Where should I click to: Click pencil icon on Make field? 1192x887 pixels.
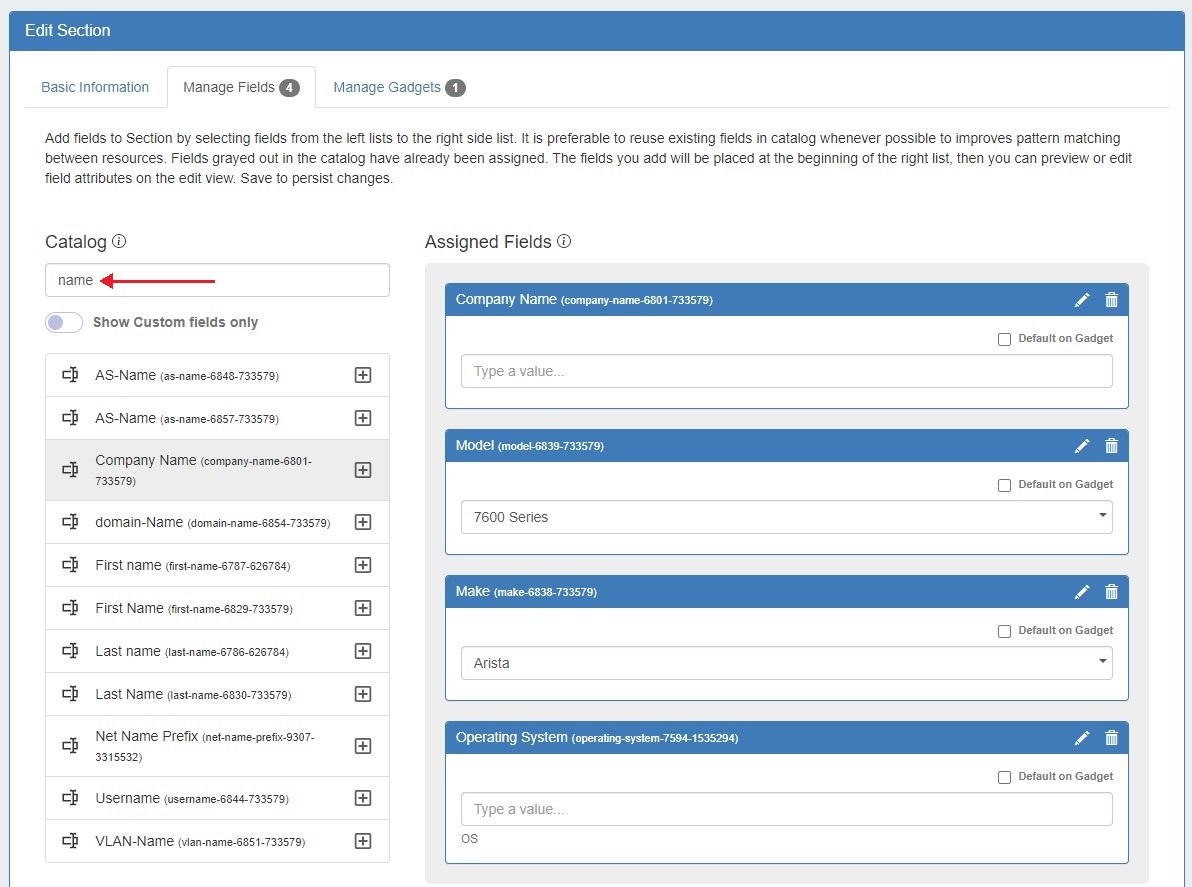tap(1082, 592)
